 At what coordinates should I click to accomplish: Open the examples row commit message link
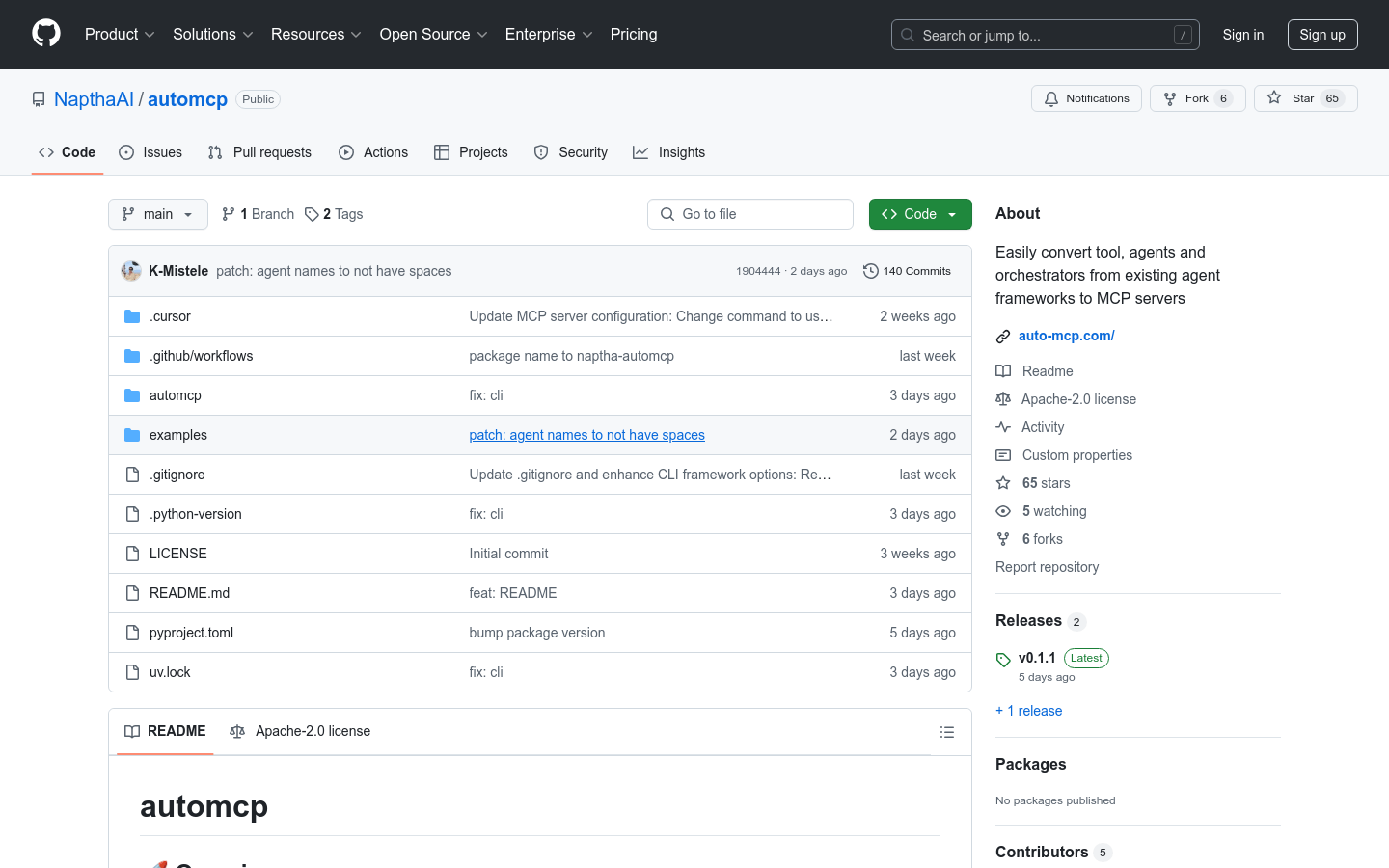(x=587, y=435)
